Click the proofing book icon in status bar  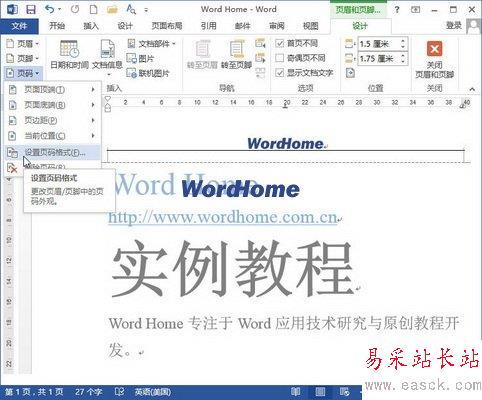tap(119, 392)
